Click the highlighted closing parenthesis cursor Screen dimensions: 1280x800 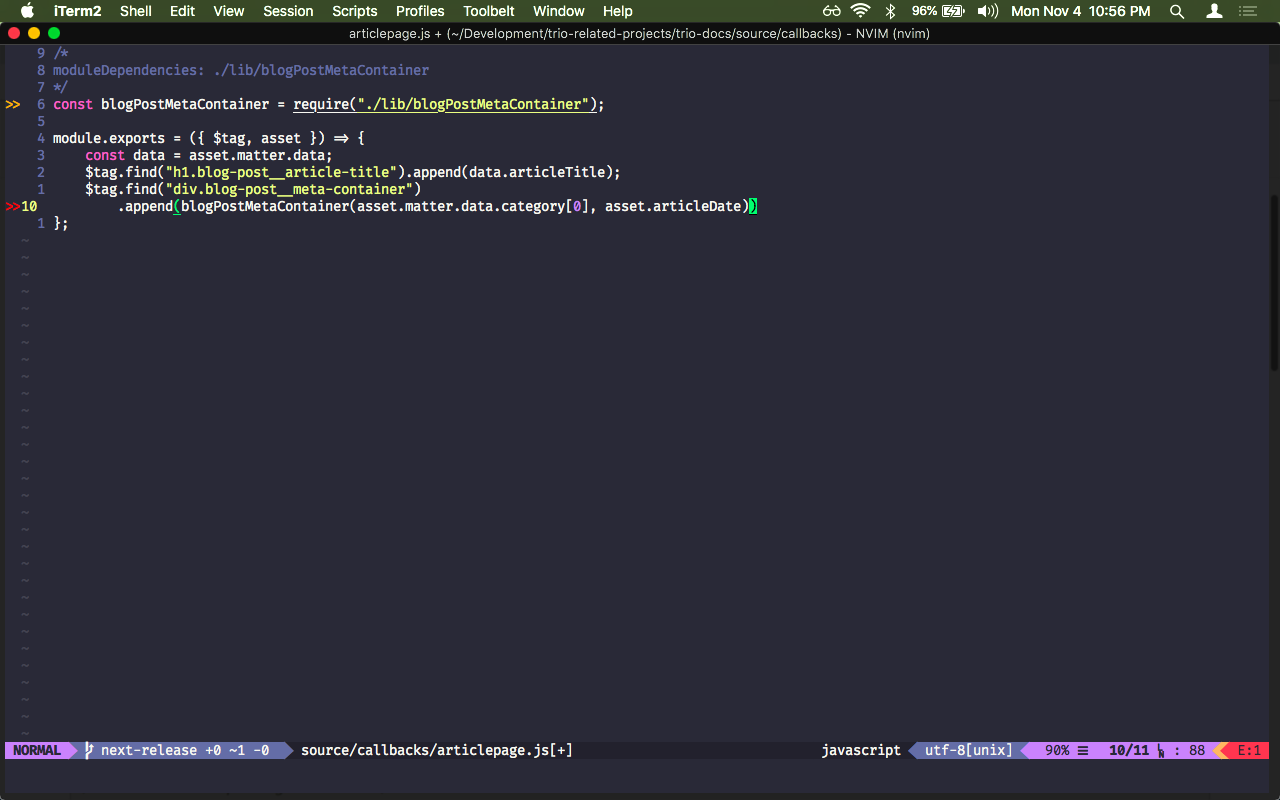753,206
